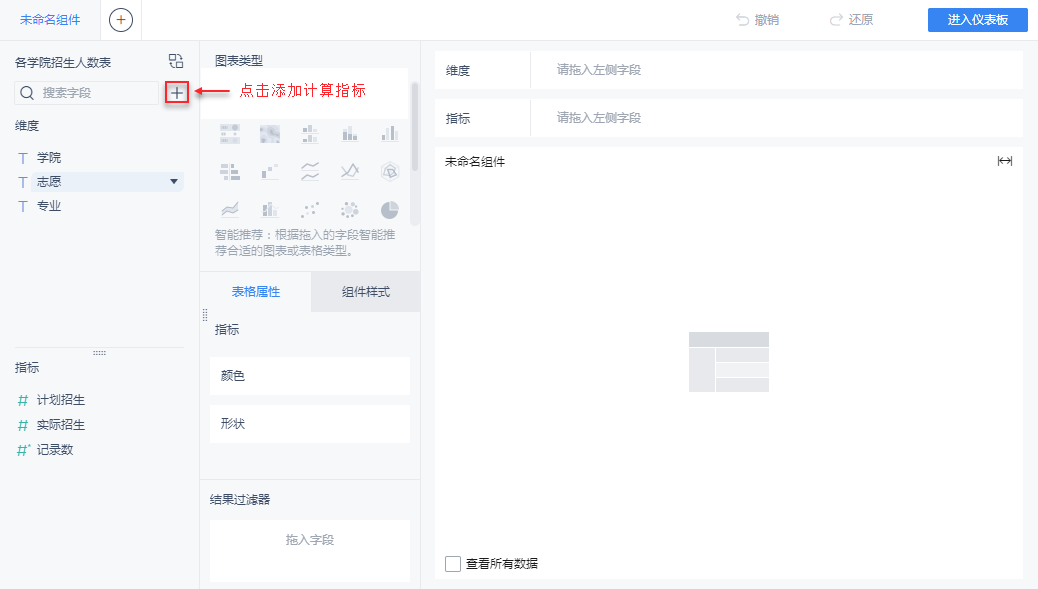Click the 未命名组件 title in preview area
Viewport: 1038px width, 589px height.
click(x=475, y=161)
